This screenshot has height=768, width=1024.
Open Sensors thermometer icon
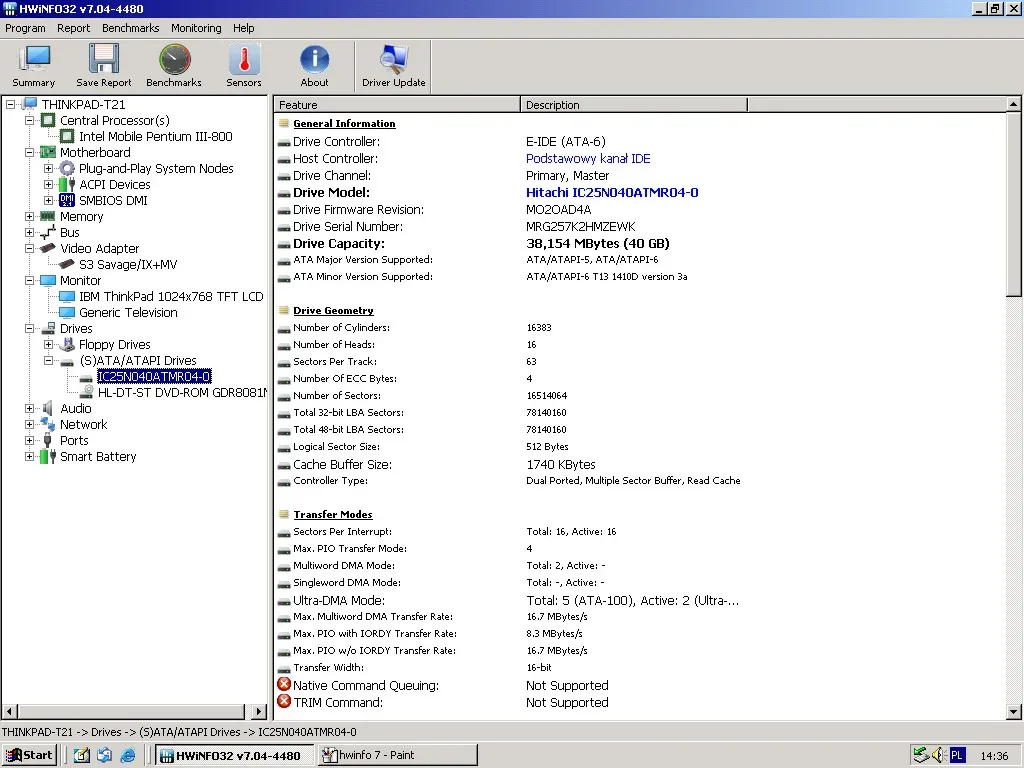pyautogui.click(x=244, y=59)
